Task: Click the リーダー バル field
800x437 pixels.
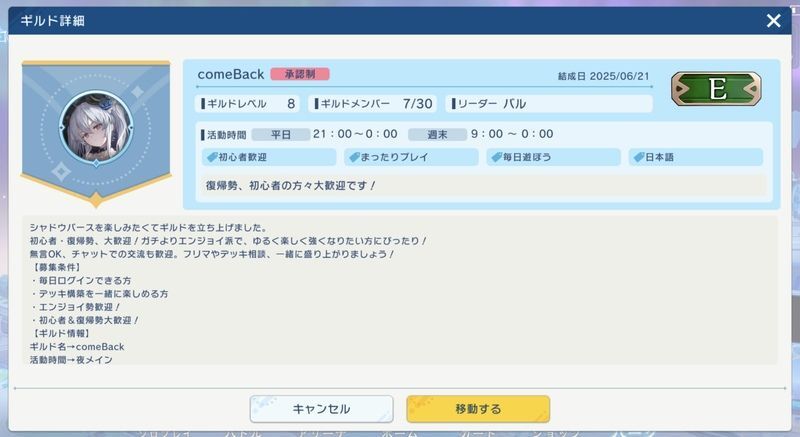Action: coord(550,103)
